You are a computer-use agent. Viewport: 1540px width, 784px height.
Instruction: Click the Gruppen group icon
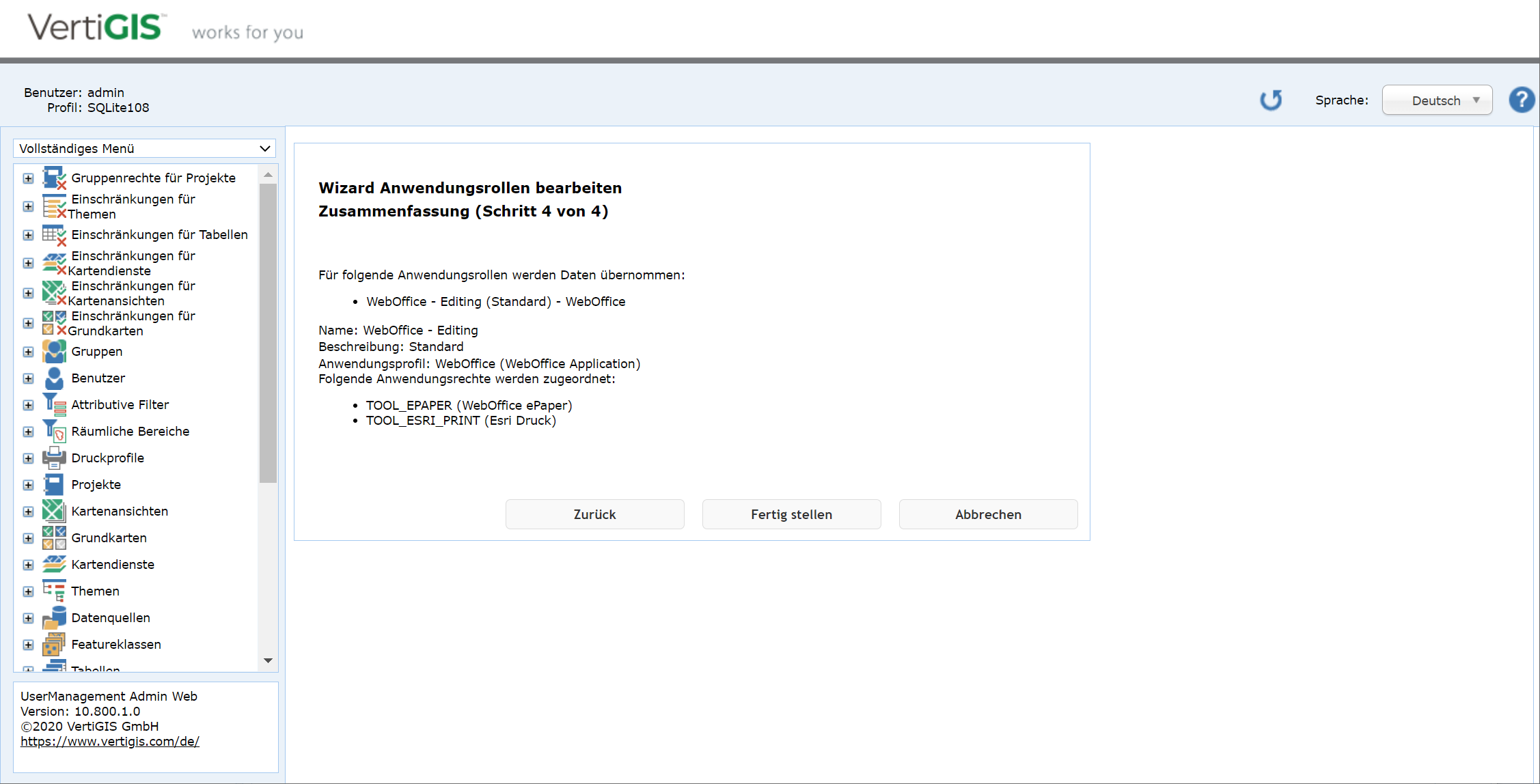(x=55, y=351)
